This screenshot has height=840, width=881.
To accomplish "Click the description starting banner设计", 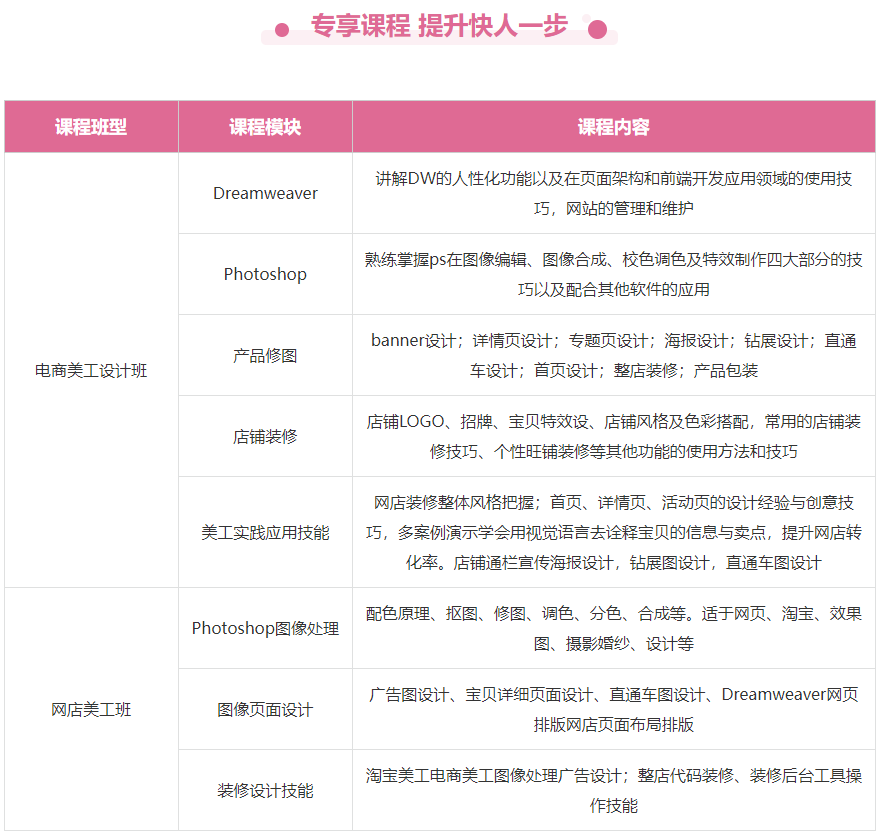I will (x=614, y=355).
